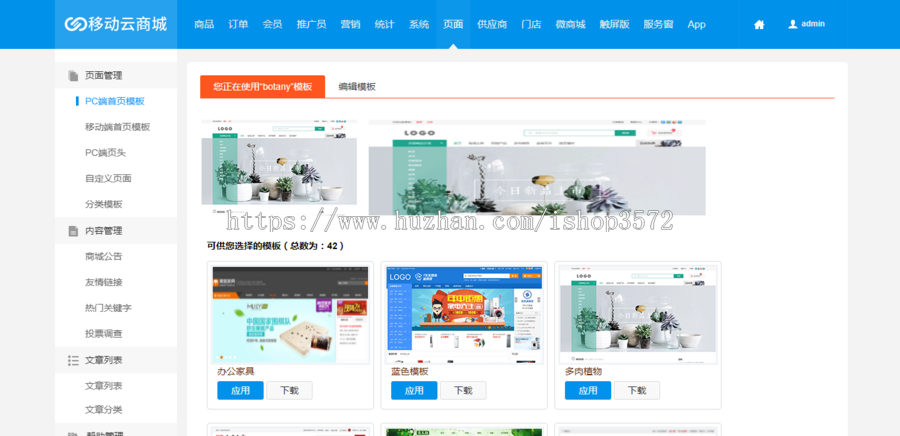Viewport: 900px width, 436px height.
Task: Apply the 蓝色模板 template
Action: pos(414,391)
